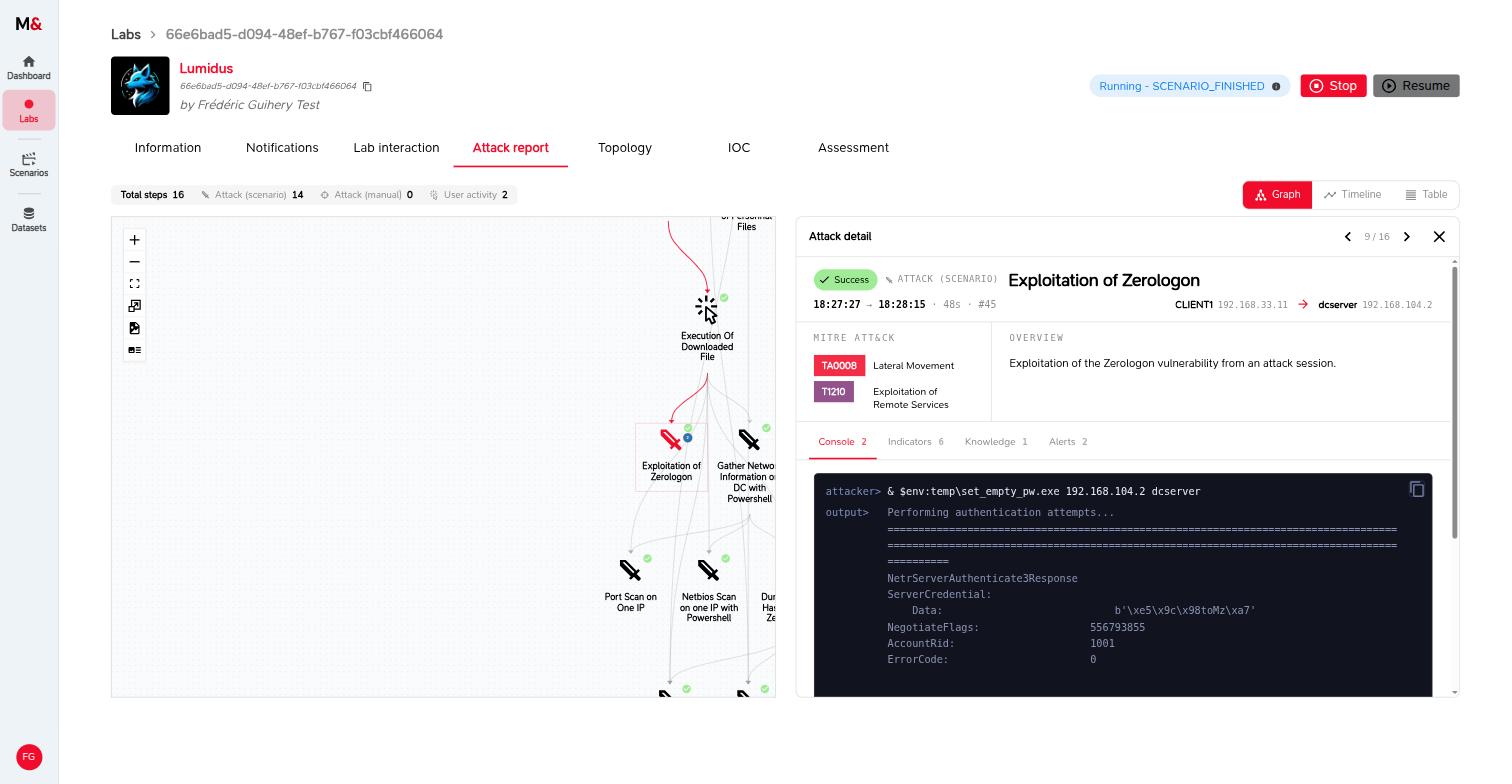Viewport: 1512px width, 784px height.
Task: Filter by Attack (scenario) steps
Action: pyautogui.click(x=252, y=195)
